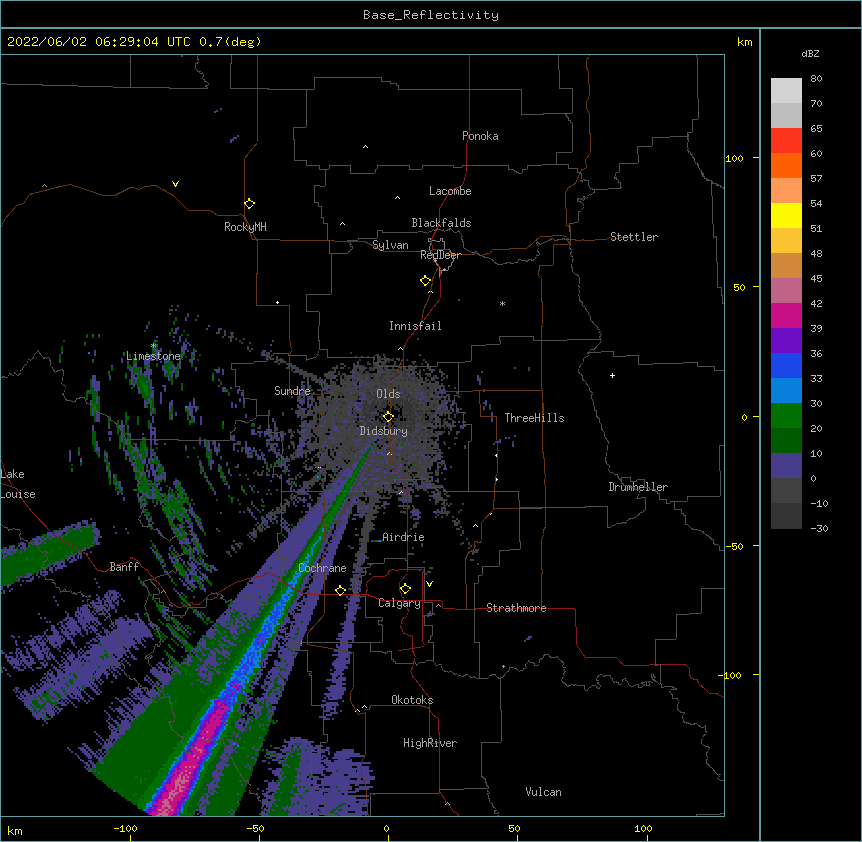This screenshot has height=842, width=862.
Task: Click the white asterisk above Limestone label
Action: point(153,345)
